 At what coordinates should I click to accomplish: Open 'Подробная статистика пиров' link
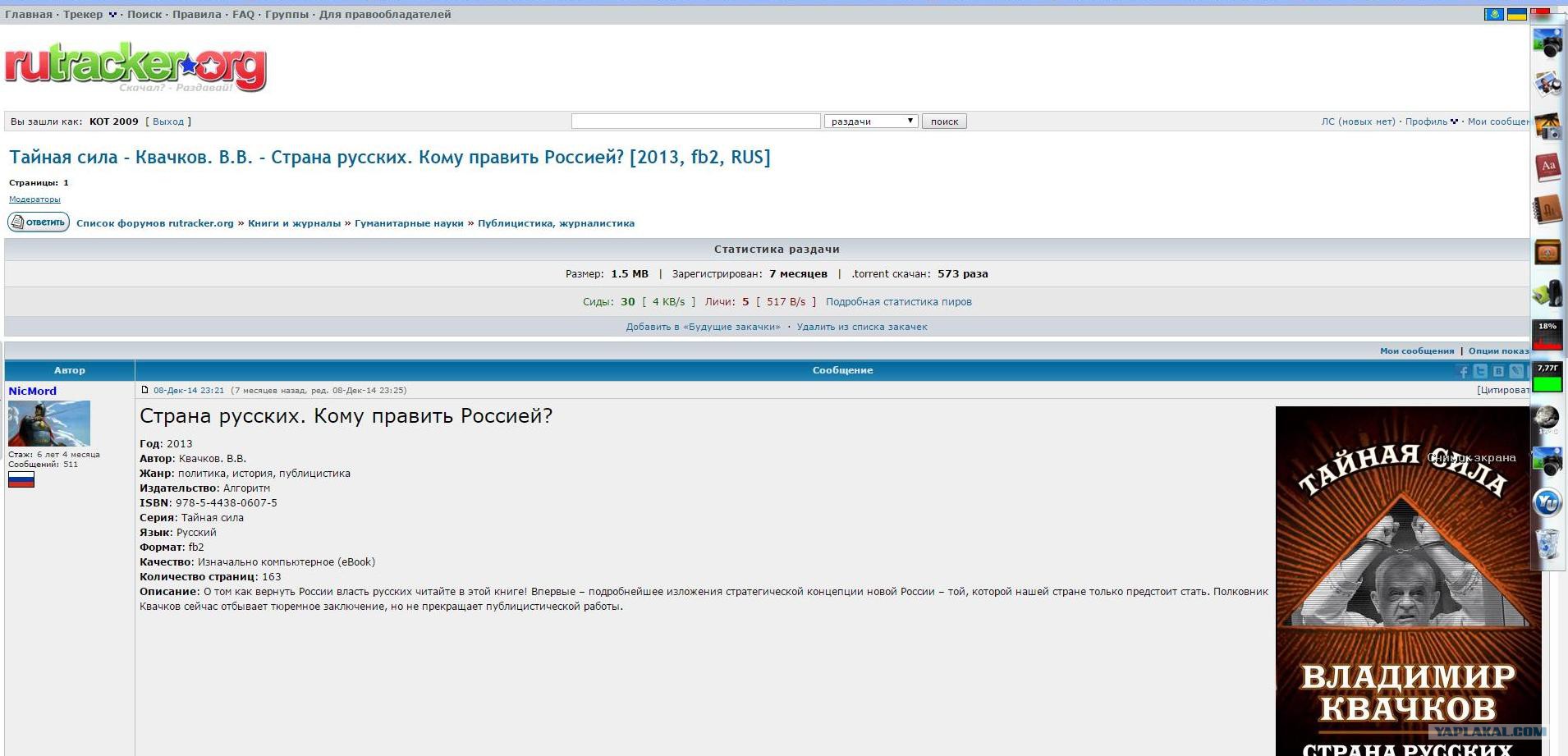pos(899,302)
